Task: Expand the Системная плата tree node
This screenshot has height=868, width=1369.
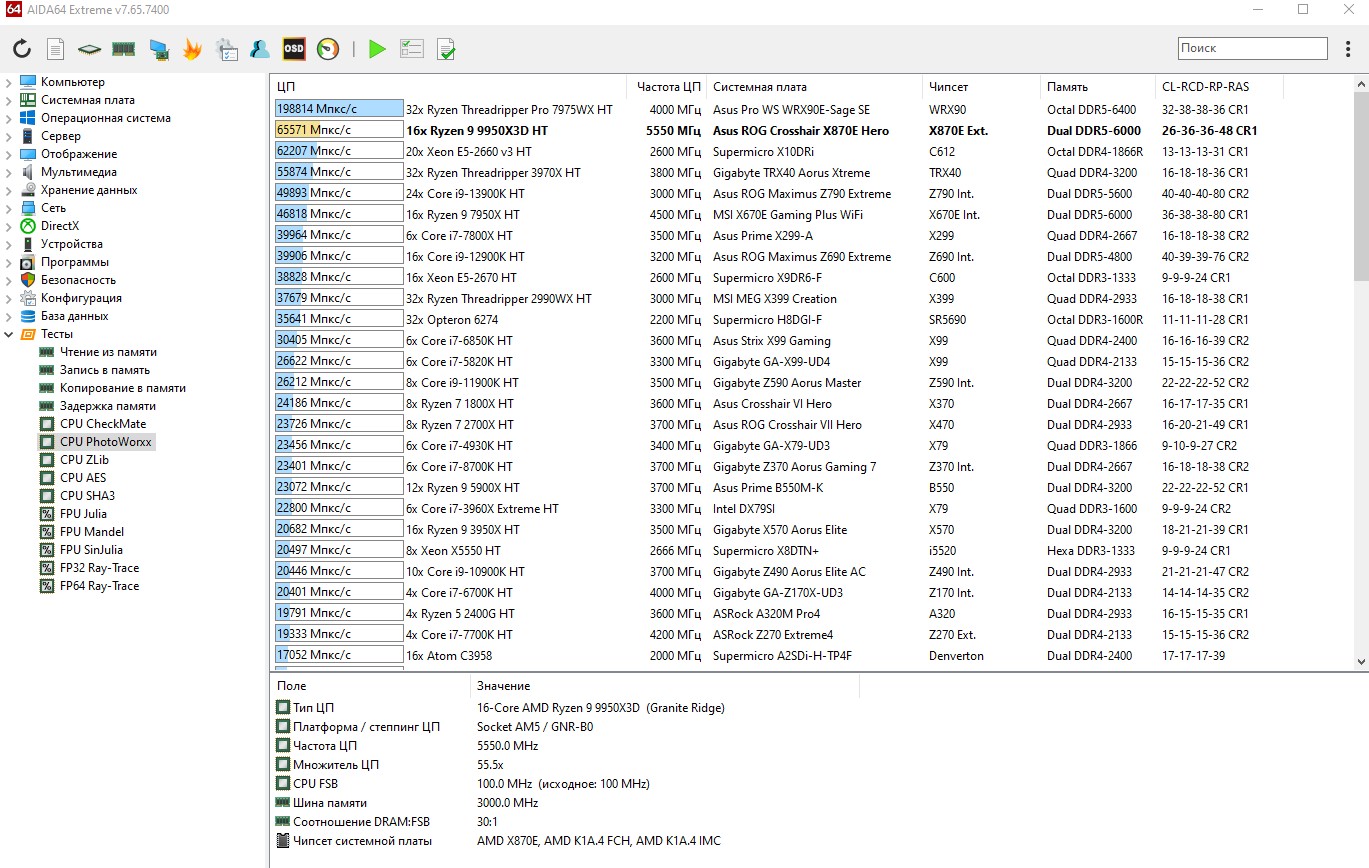Action: point(9,100)
